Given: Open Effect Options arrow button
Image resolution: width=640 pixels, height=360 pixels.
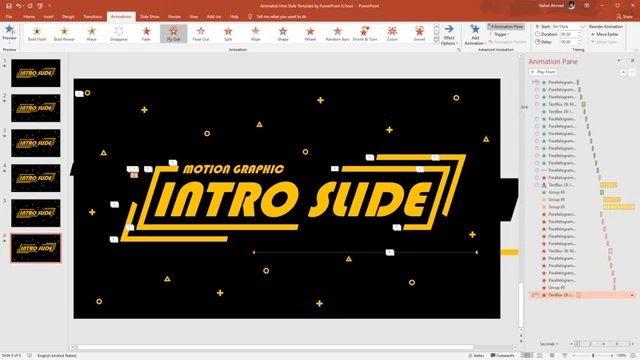Looking at the screenshot, I should pos(449,35).
